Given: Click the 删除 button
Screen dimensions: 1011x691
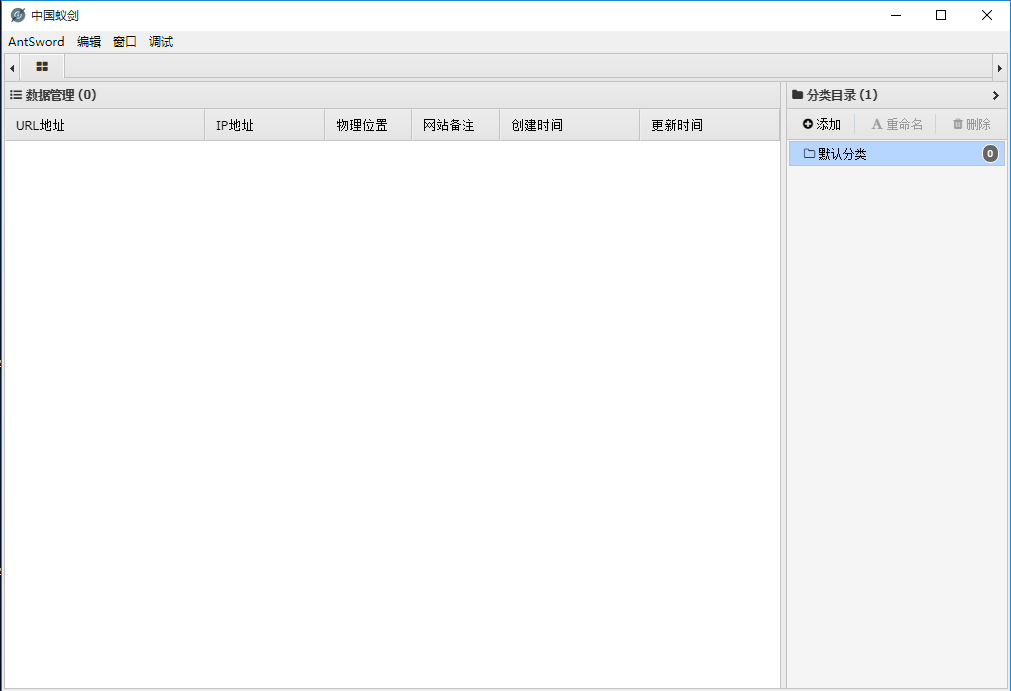Looking at the screenshot, I should point(972,124).
